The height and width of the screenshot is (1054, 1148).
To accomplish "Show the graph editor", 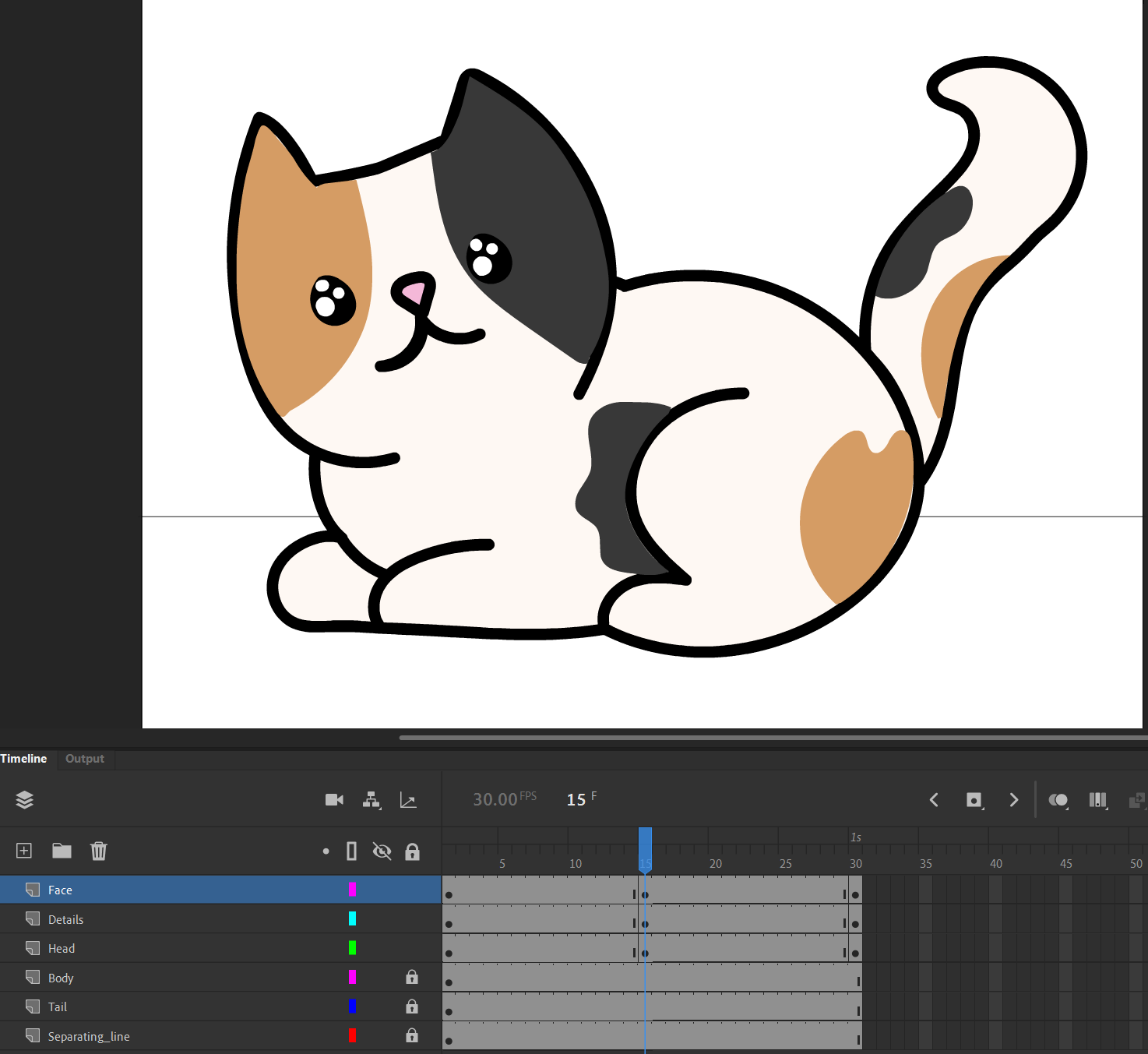I will pos(408,800).
